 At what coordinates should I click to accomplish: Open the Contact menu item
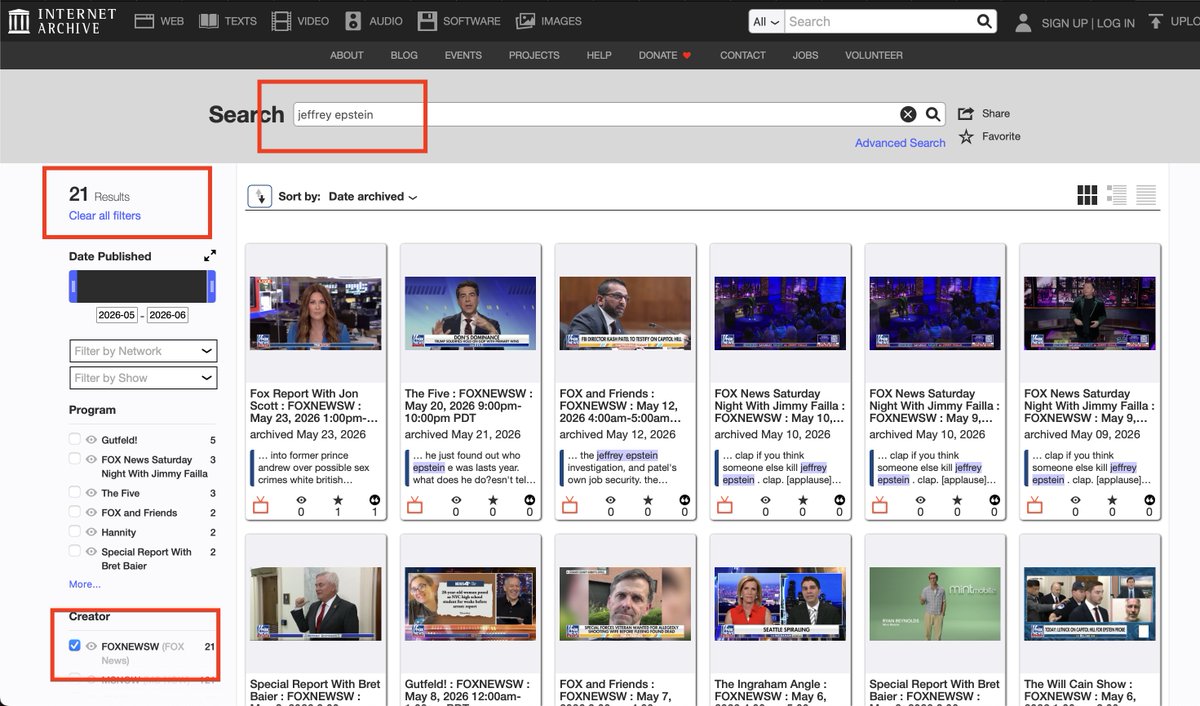(743, 55)
